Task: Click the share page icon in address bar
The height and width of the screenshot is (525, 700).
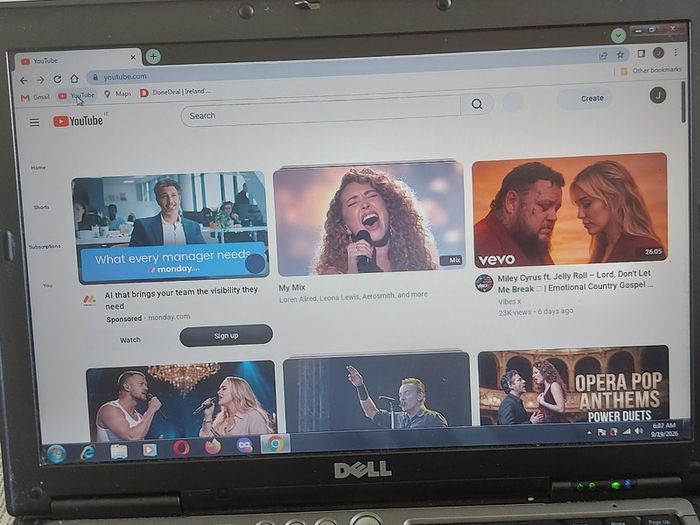Action: click(x=603, y=55)
